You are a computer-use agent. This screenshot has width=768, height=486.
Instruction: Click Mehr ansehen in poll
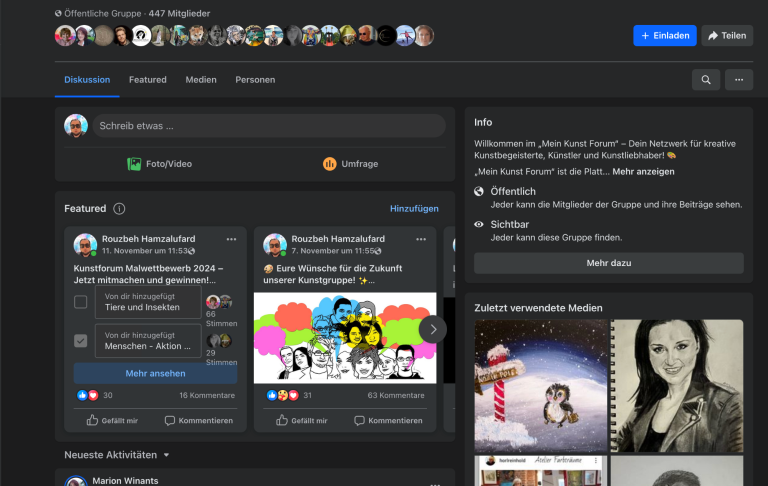coord(155,373)
